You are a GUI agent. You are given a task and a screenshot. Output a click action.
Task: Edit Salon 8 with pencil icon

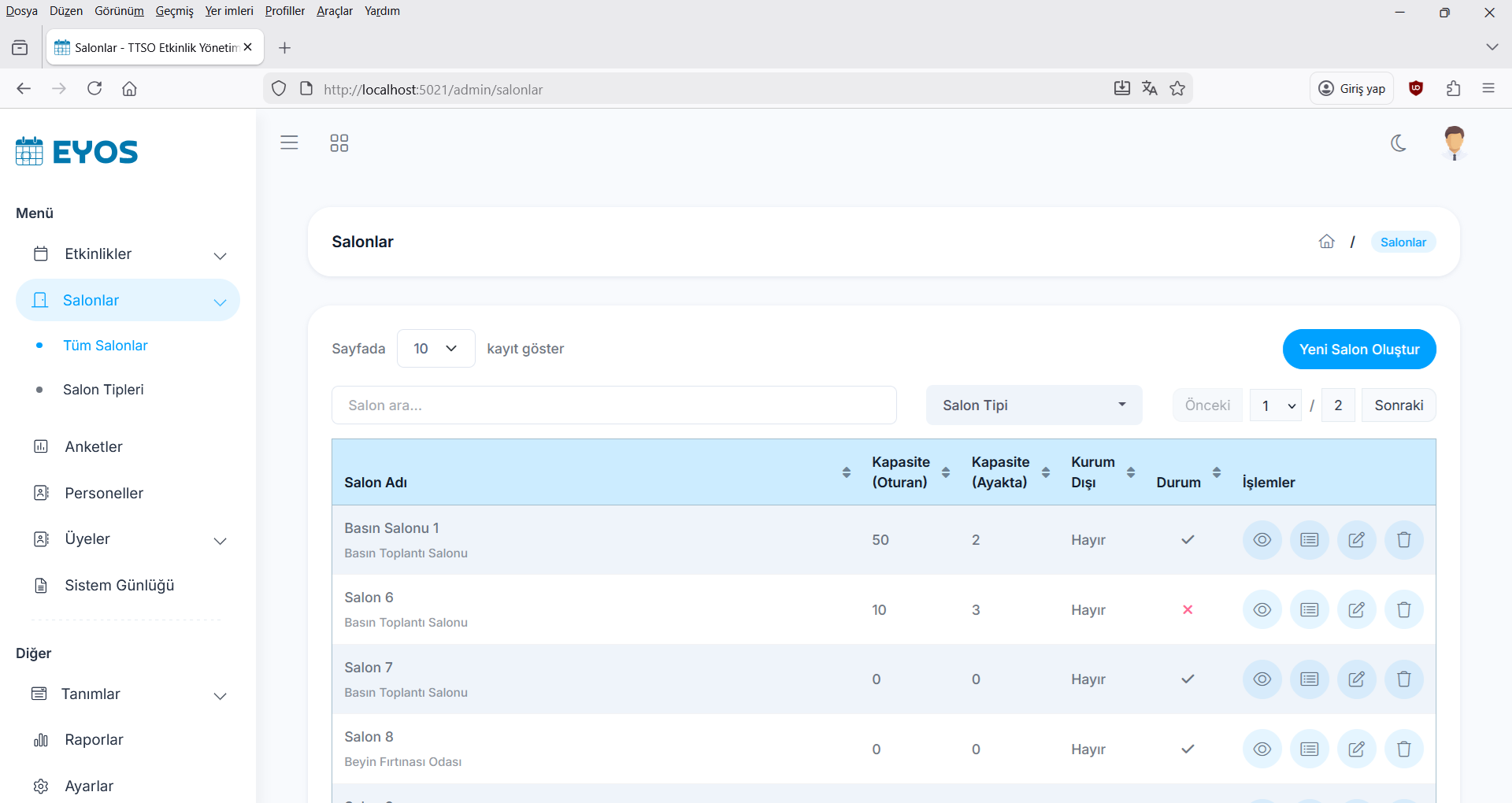tap(1356, 749)
